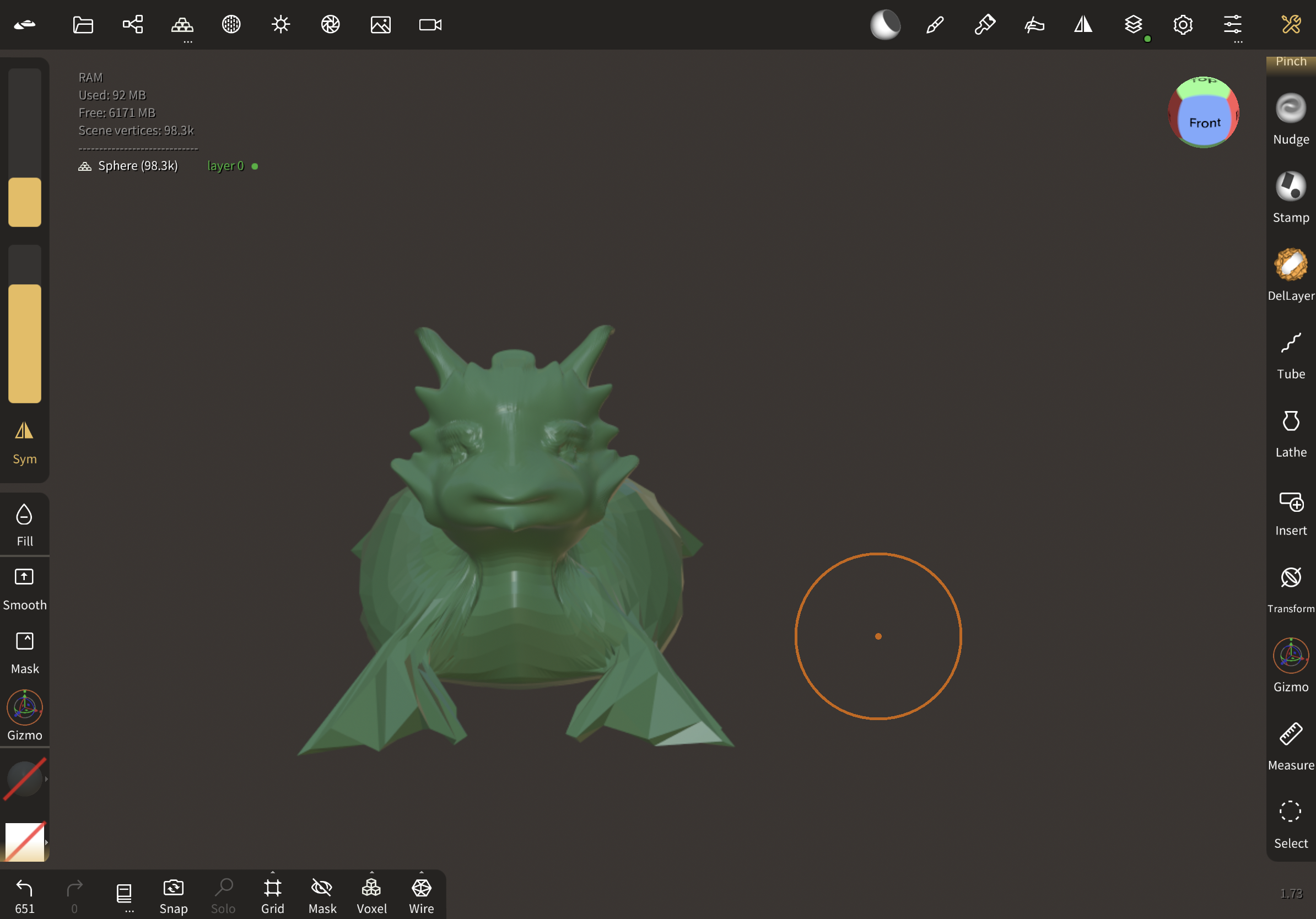Open the Material sphere menu

coord(231,25)
